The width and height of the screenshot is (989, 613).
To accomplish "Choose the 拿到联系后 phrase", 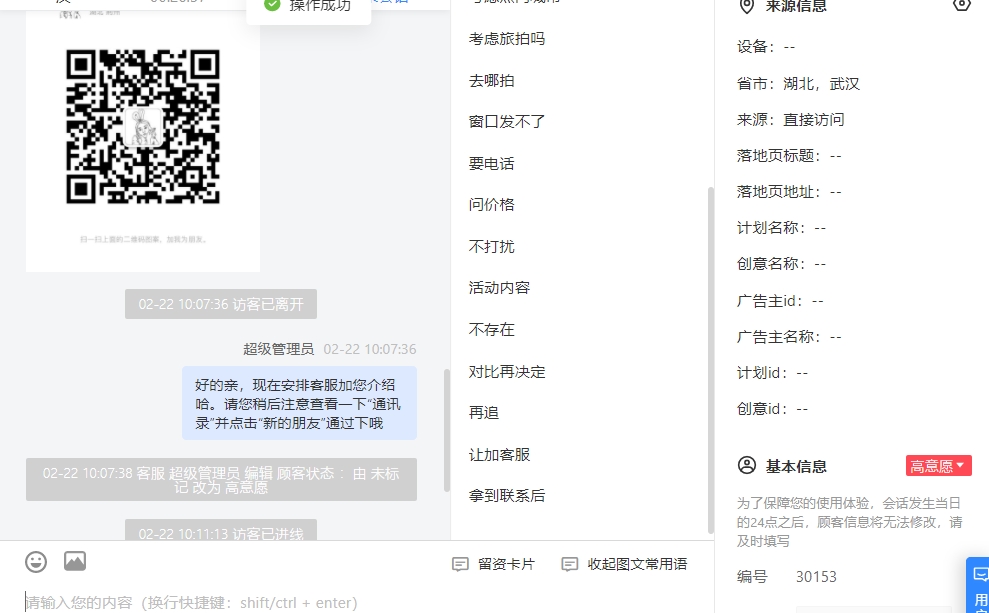I will pyautogui.click(x=507, y=496).
